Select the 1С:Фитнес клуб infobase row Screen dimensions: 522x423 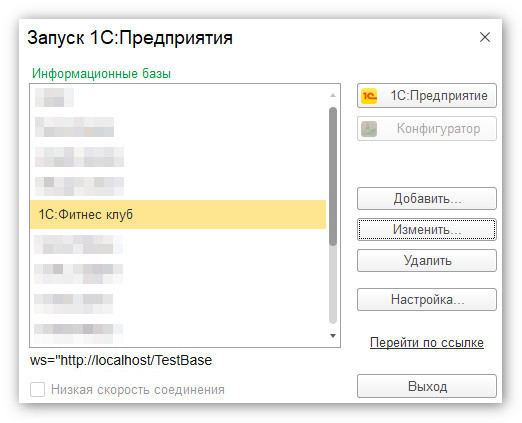(x=178, y=214)
